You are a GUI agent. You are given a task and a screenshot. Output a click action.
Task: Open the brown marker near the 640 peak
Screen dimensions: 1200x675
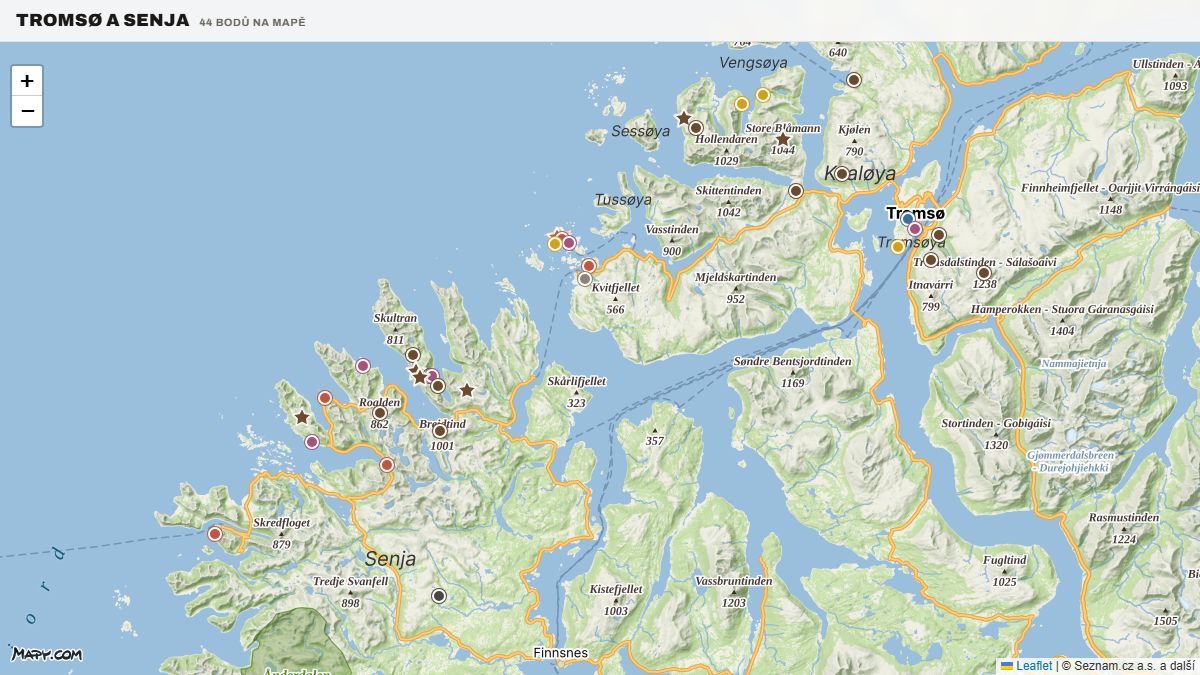tap(854, 80)
